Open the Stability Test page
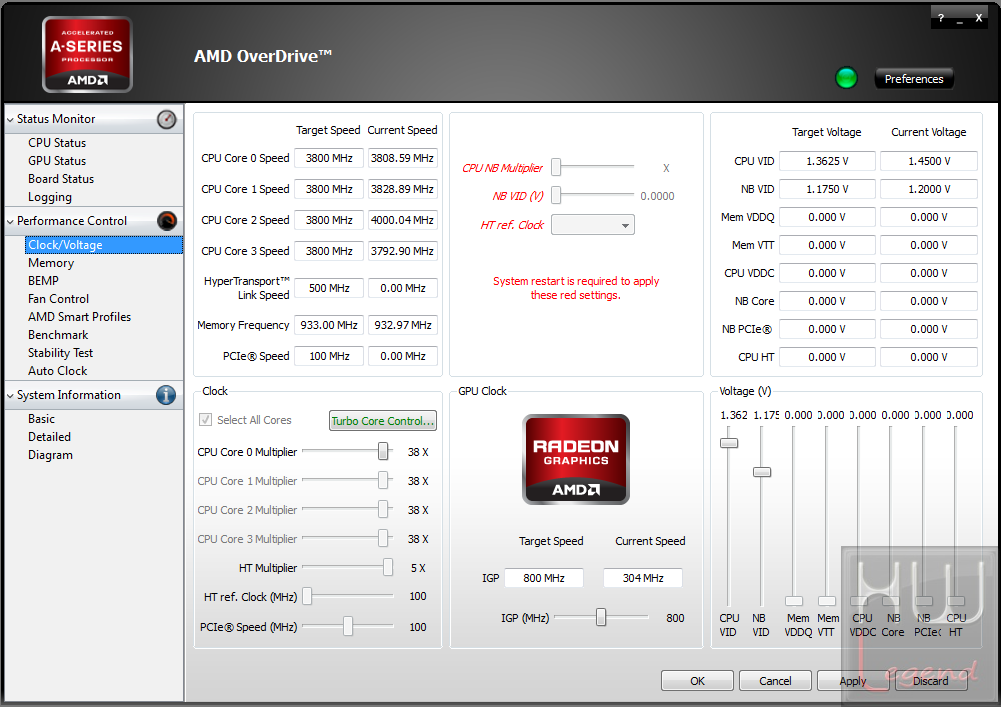The height and width of the screenshot is (707, 1001). click(x=61, y=353)
